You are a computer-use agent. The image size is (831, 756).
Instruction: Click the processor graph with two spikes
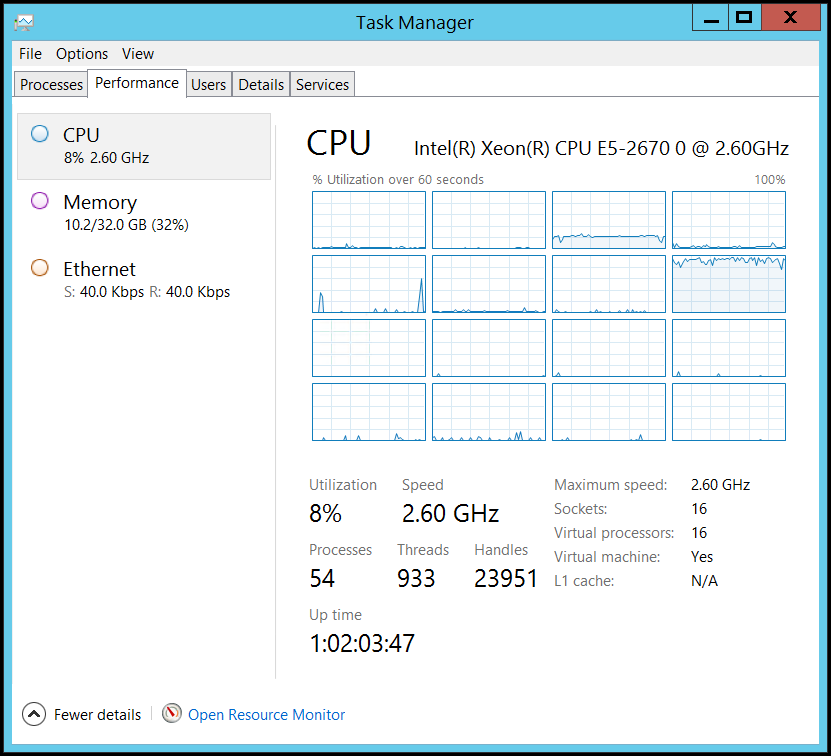coord(369,284)
